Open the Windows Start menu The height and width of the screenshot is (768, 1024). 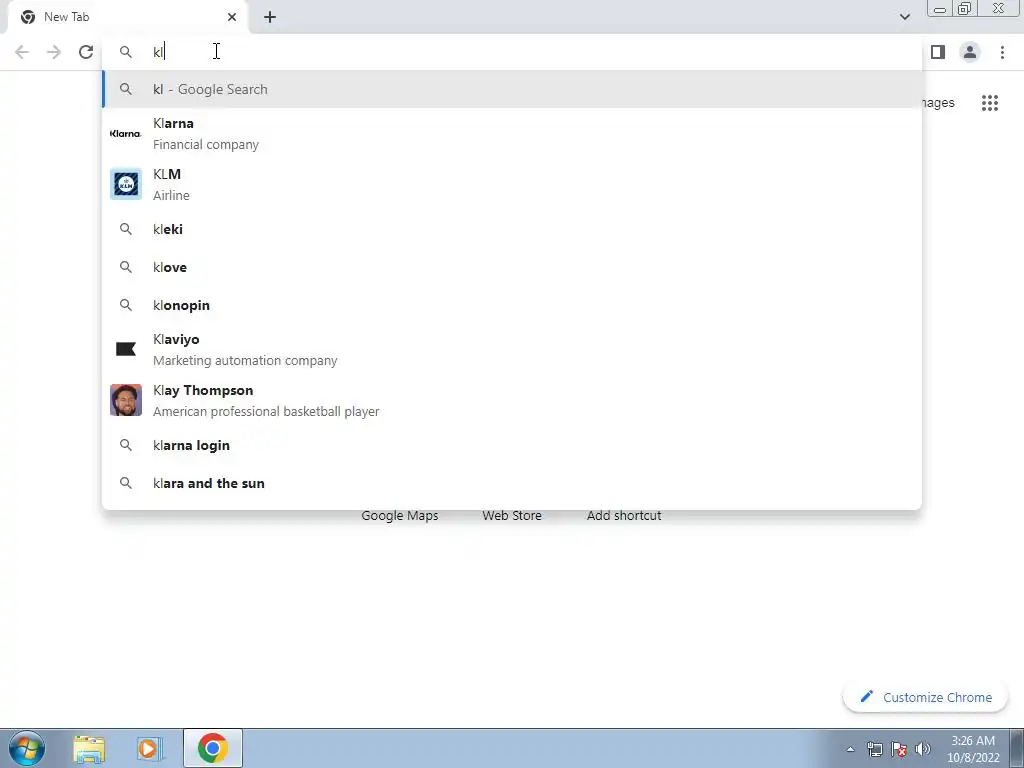tap(27, 748)
